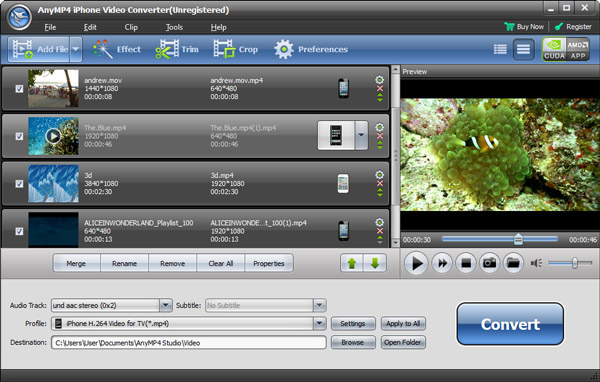This screenshot has height=382, width=600.
Task: Click the Rename button
Action: click(x=124, y=263)
